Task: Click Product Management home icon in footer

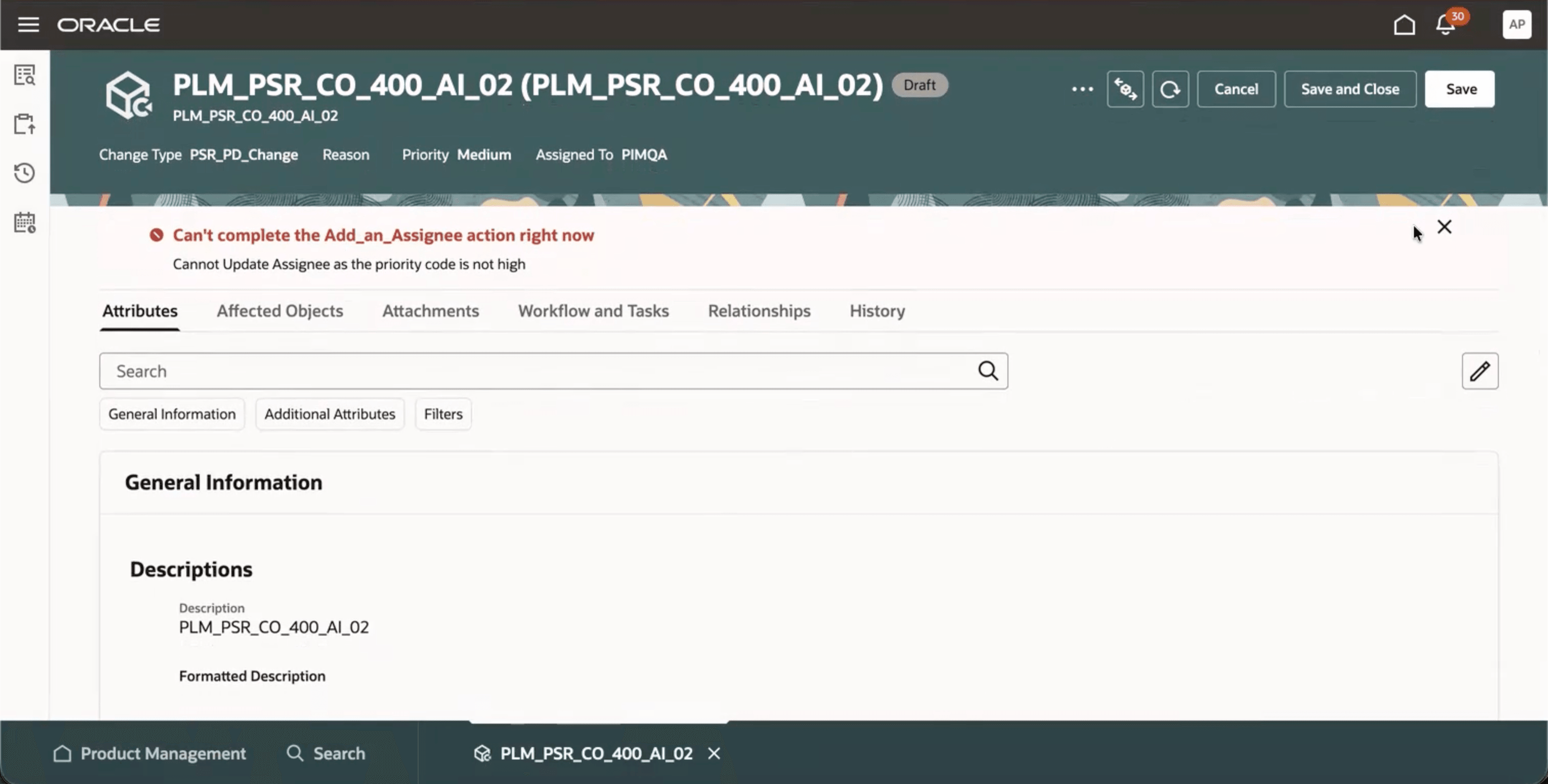Action: (x=62, y=753)
